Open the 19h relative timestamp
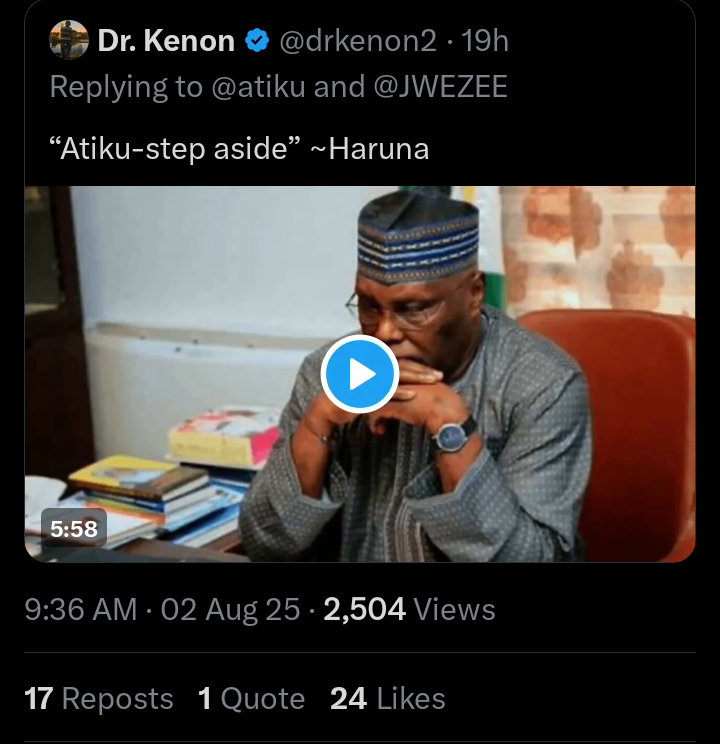Viewport: 720px width, 744px height. tap(486, 41)
